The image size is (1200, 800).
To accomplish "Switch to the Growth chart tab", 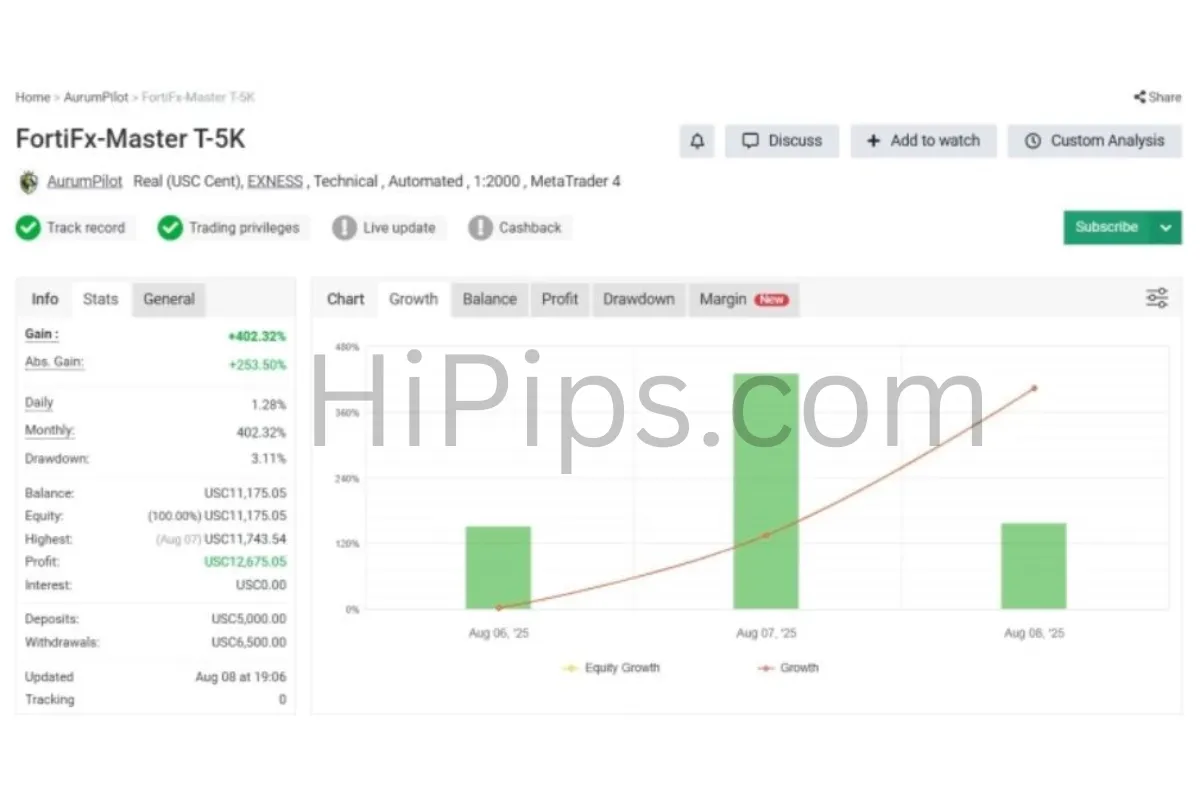I will tap(414, 299).
